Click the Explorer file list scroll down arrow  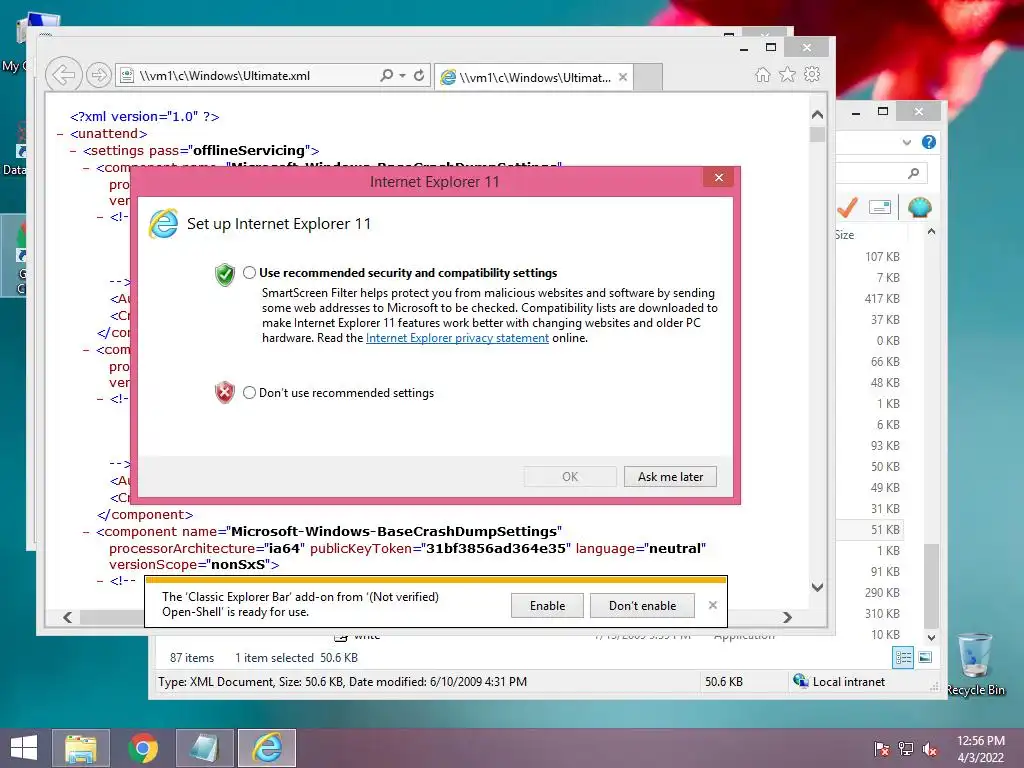[x=931, y=637]
